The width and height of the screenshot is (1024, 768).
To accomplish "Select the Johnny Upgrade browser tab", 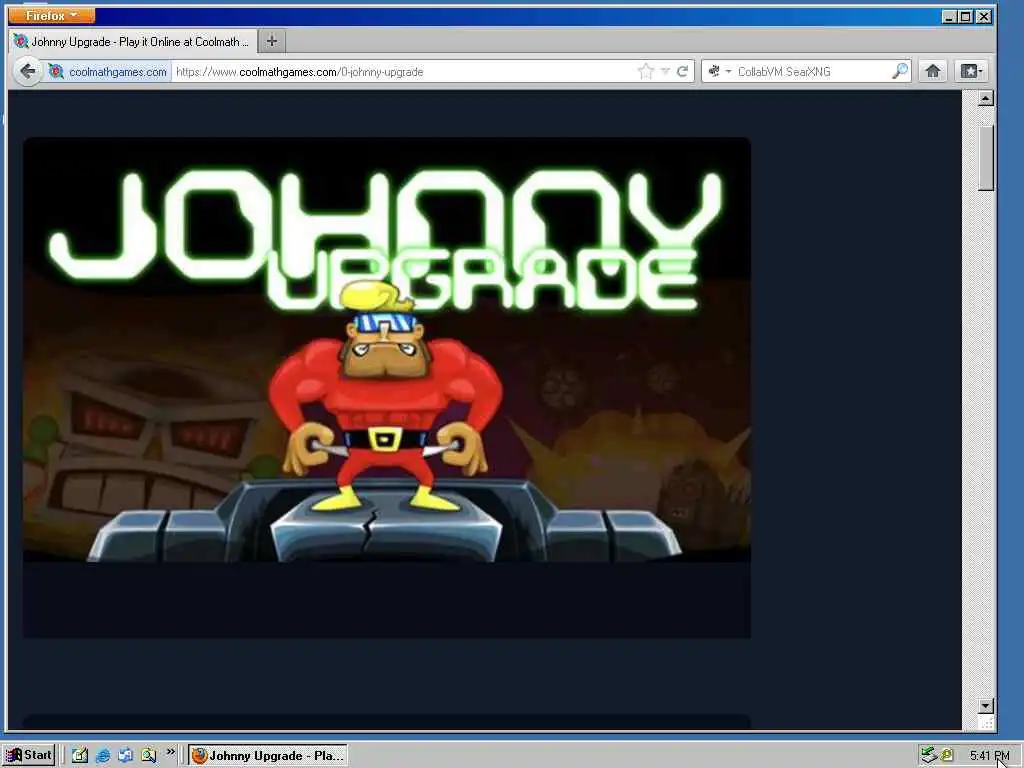I will (x=133, y=42).
